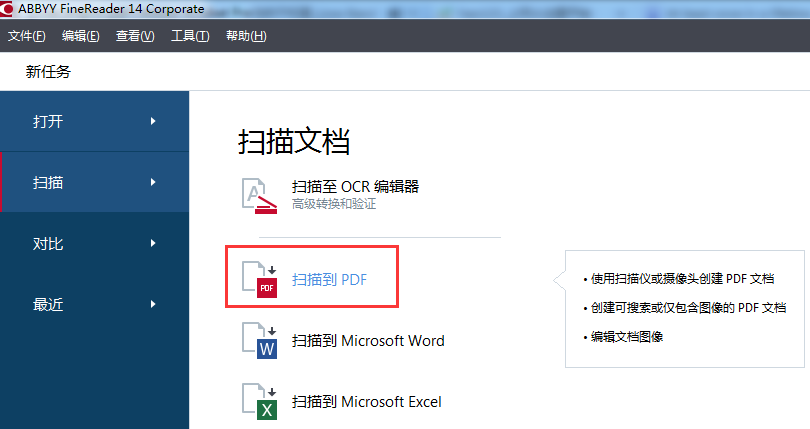Open the 工具(T) menu
Image resolution: width=810 pixels, height=429 pixels.
tap(190, 36)
